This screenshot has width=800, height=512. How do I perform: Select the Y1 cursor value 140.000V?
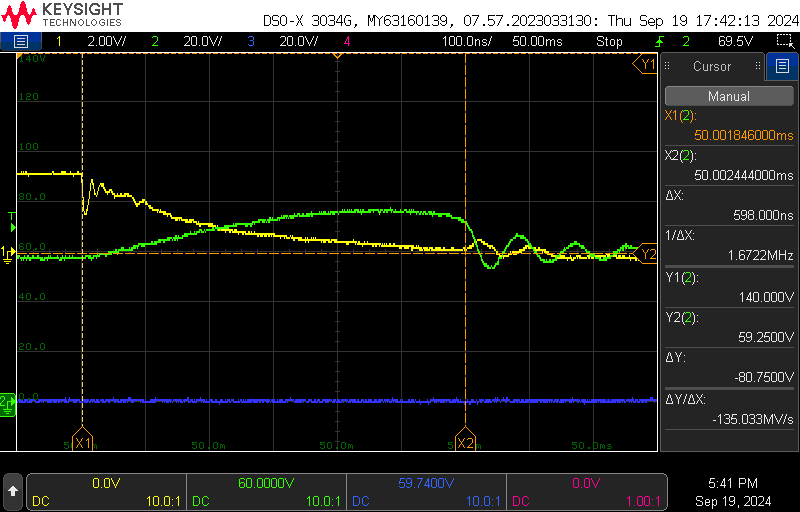(x=766, y=297)
